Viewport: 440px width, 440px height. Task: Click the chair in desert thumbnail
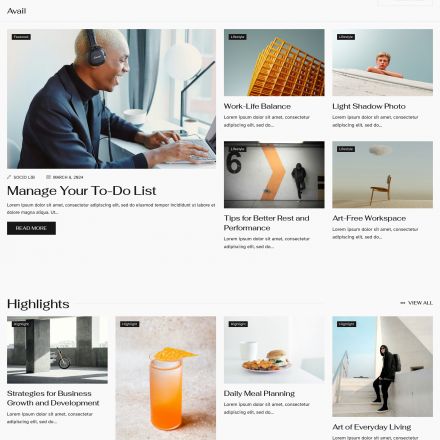pos(382,174)
